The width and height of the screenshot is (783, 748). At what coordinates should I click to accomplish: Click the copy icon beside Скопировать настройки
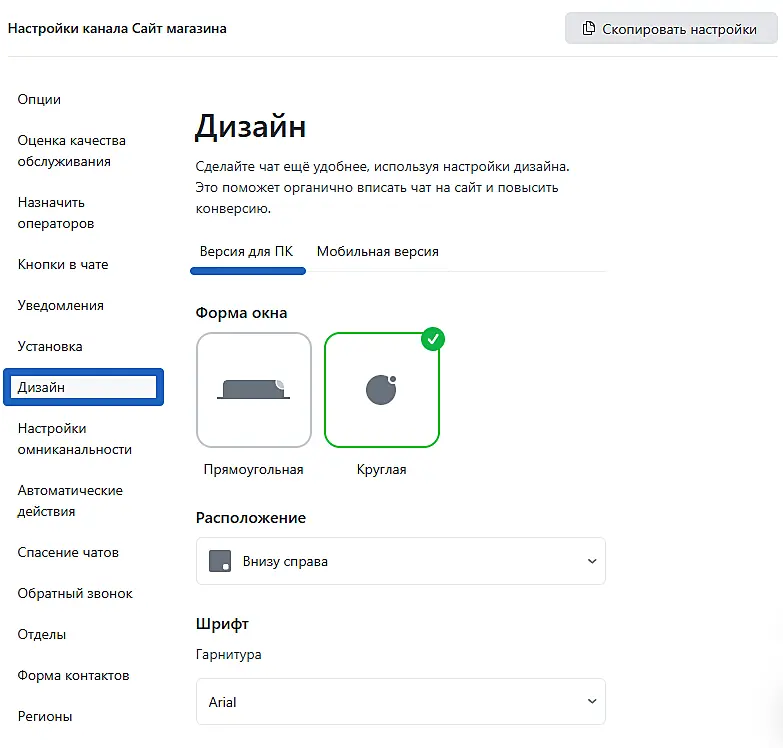coord(589,29)
